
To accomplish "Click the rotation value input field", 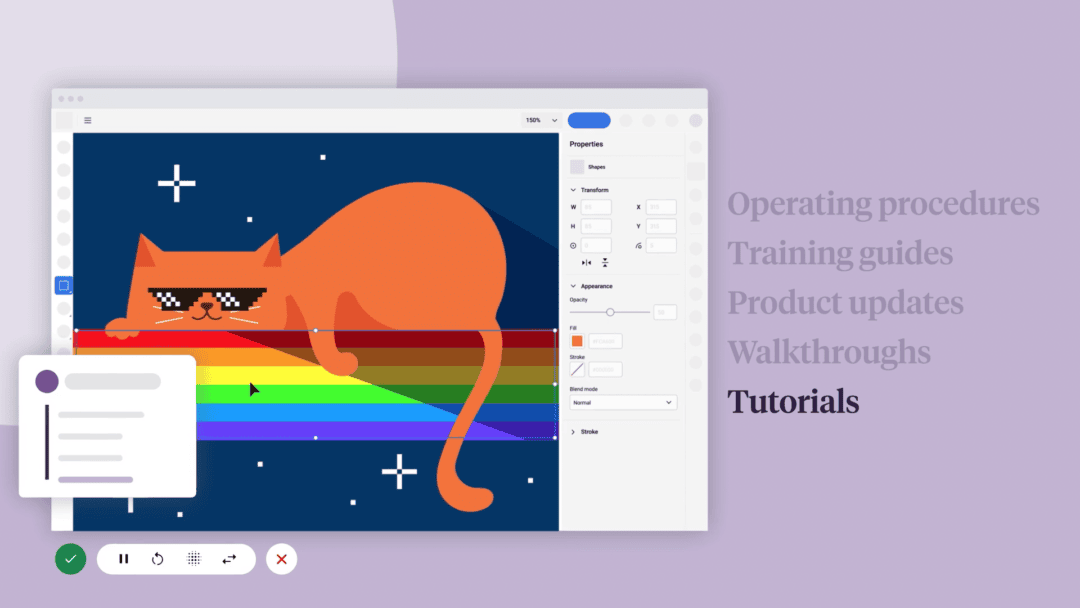I will point(596,245).
